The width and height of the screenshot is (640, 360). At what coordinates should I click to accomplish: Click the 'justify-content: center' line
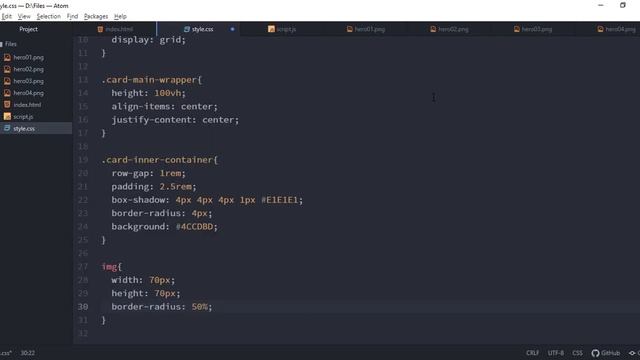175,120
